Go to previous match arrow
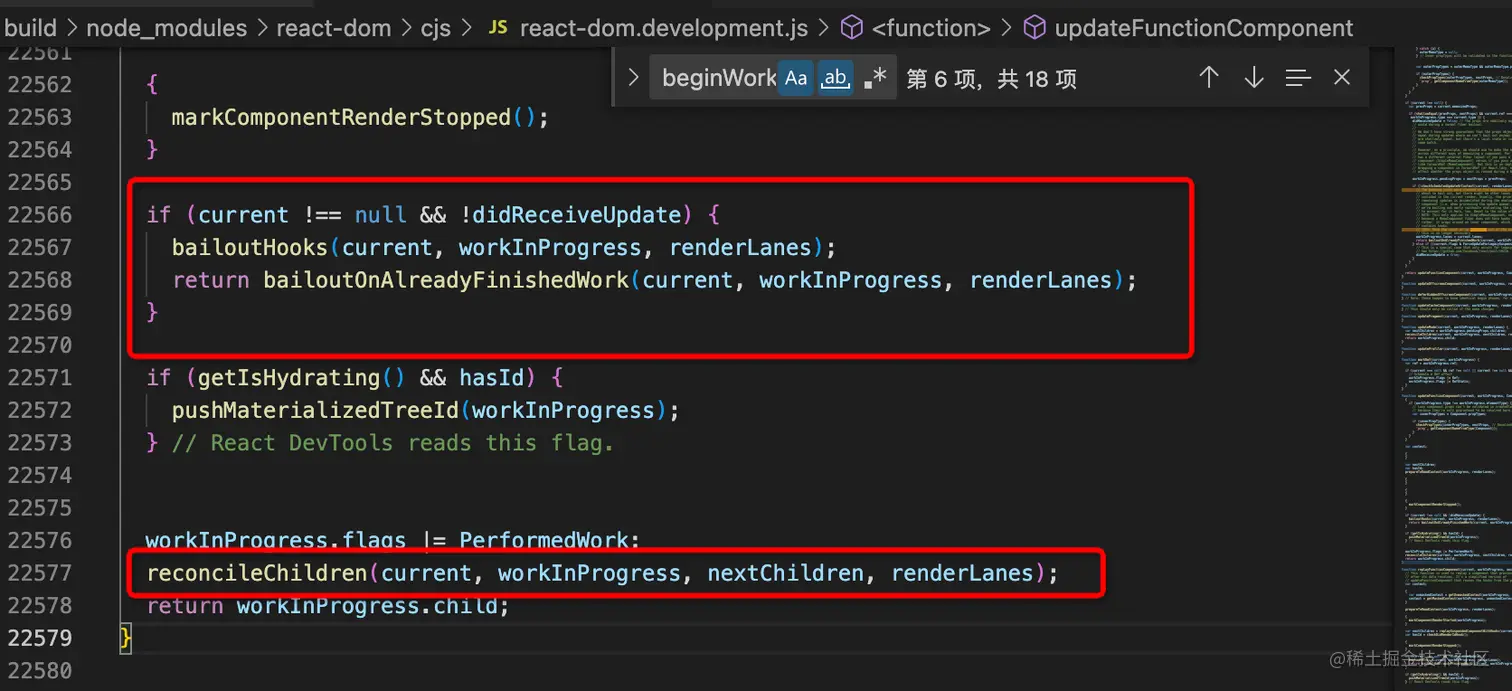 (x=1209, y=77)
